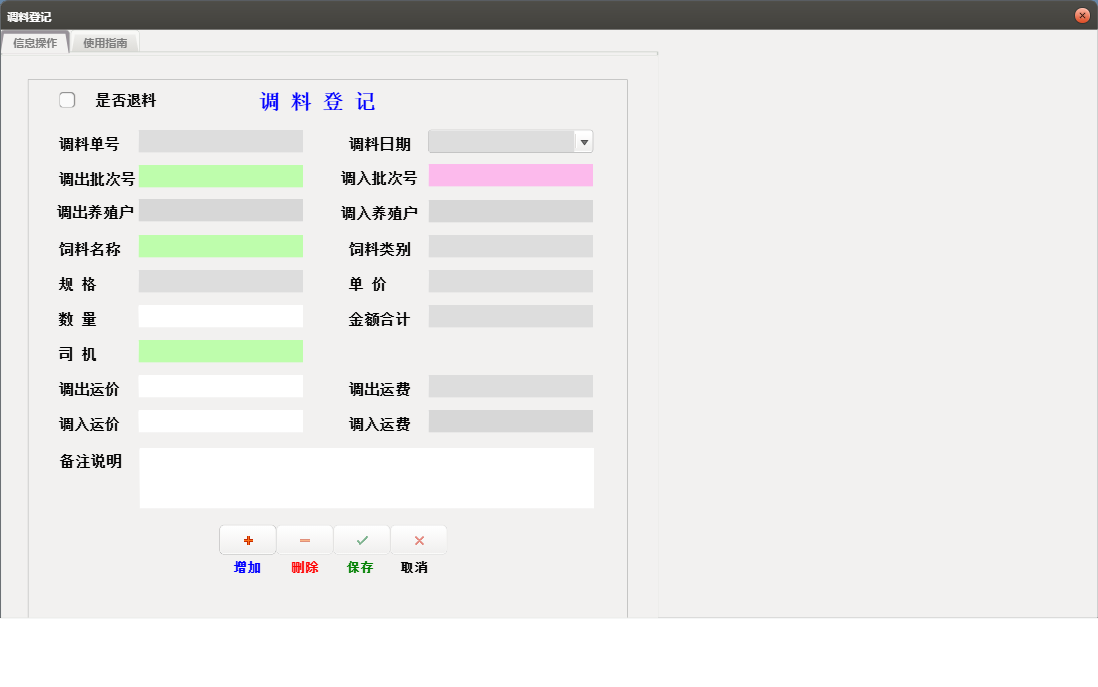Click the 备注说明 text area
Viewport: 1098px width, 687px height.
point(366,477)
